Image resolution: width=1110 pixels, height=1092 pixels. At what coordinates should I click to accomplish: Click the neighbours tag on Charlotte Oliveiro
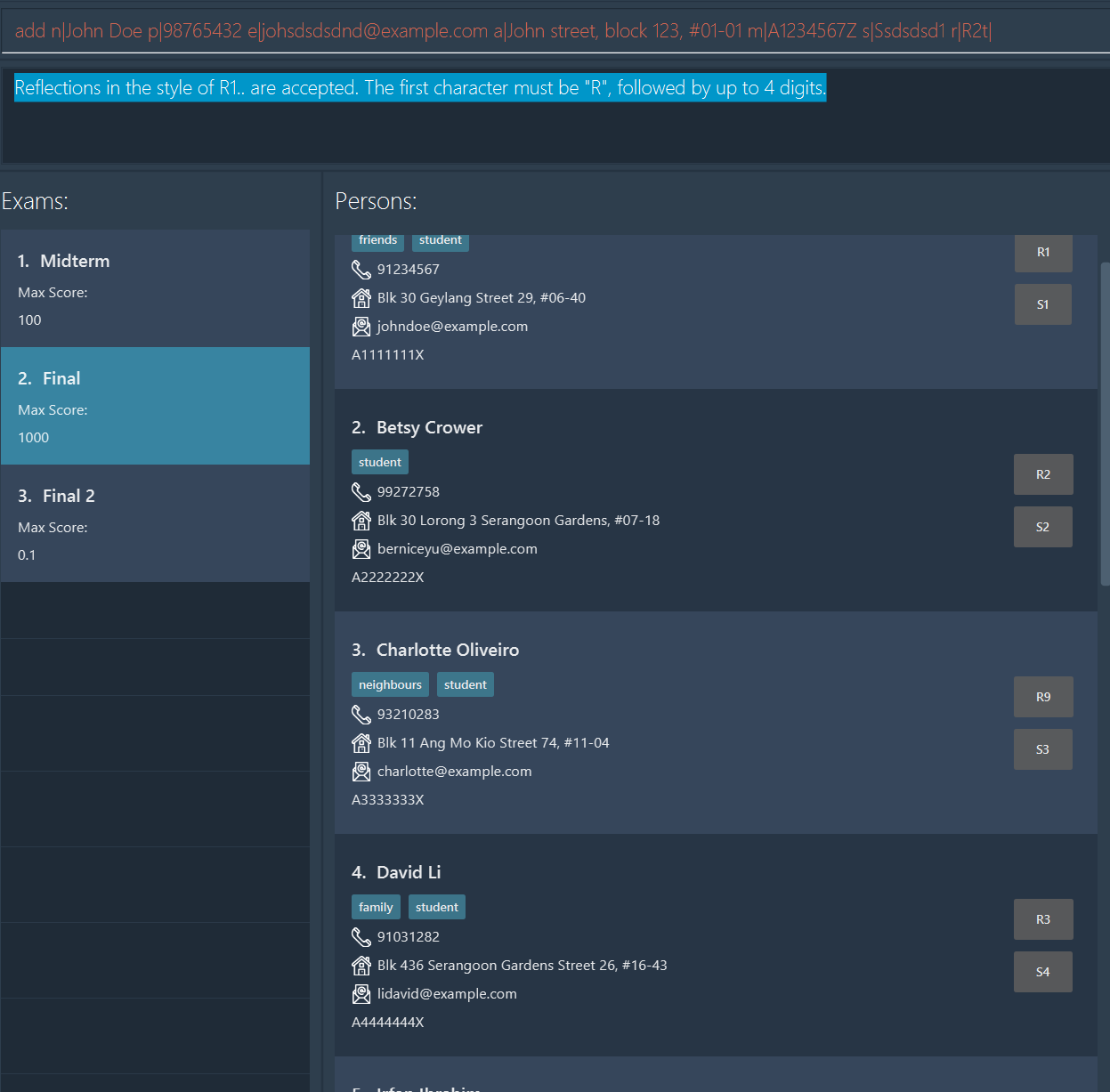point(390,684)
